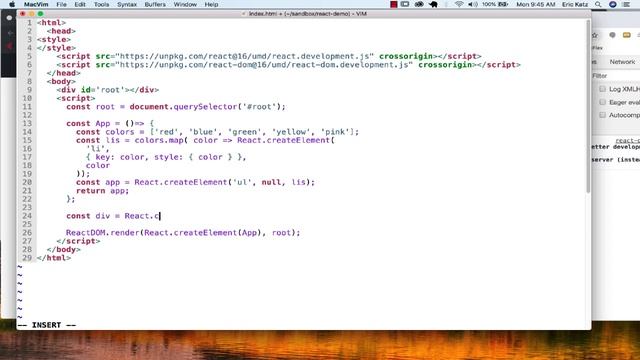
Task: Click the MacVim vertical scrollbar
Action: [588, 106]
